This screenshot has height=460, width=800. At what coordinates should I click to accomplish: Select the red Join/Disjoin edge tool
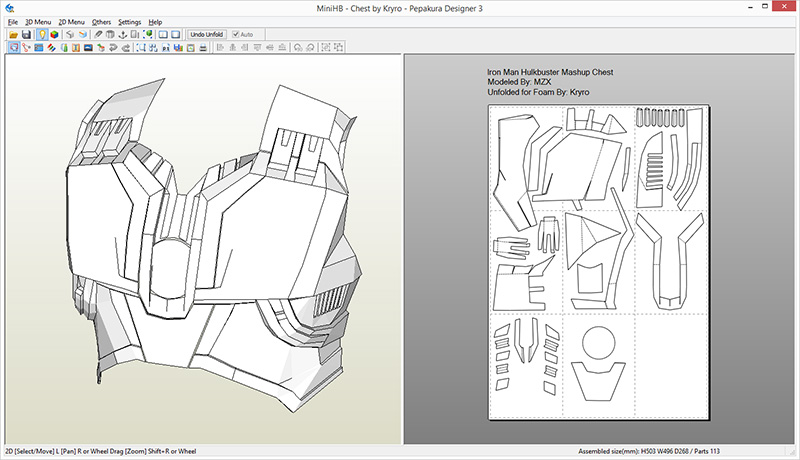27,47
